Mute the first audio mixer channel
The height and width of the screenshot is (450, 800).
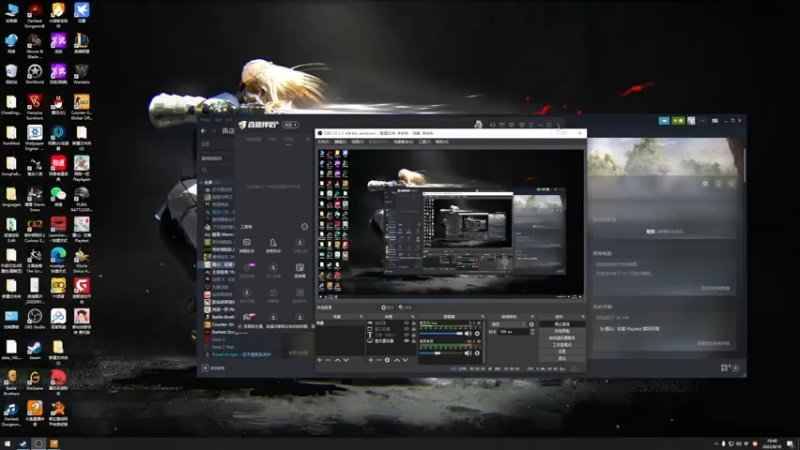pyautogui.click(x=468, y=334)
